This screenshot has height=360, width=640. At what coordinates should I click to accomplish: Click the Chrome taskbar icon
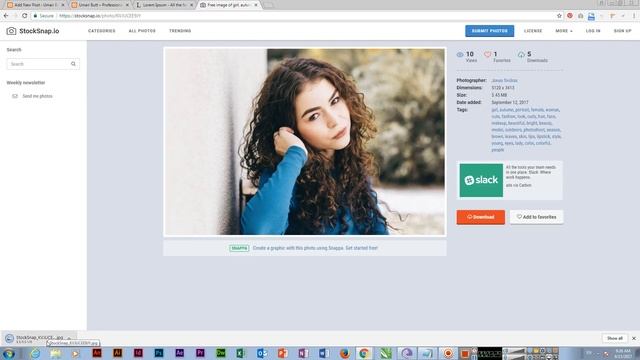tap(364, 353)
